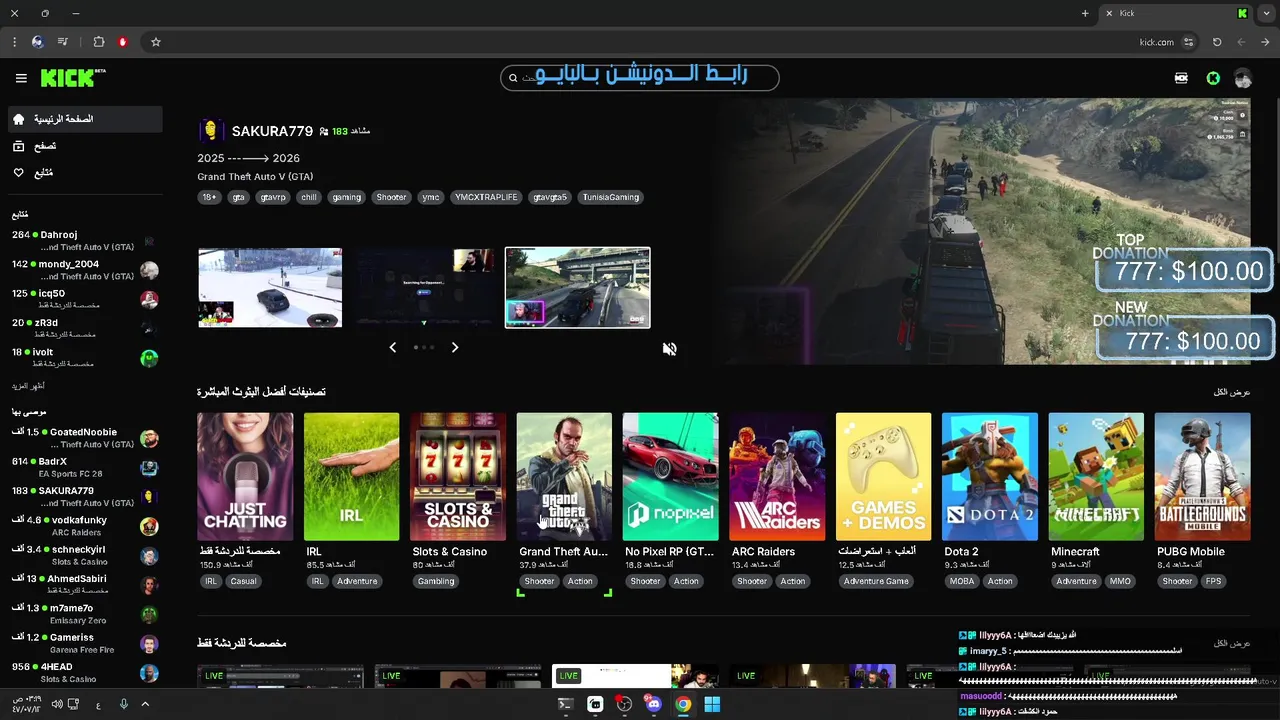Open browser profile avatar in toolbar

click(38, 42)
